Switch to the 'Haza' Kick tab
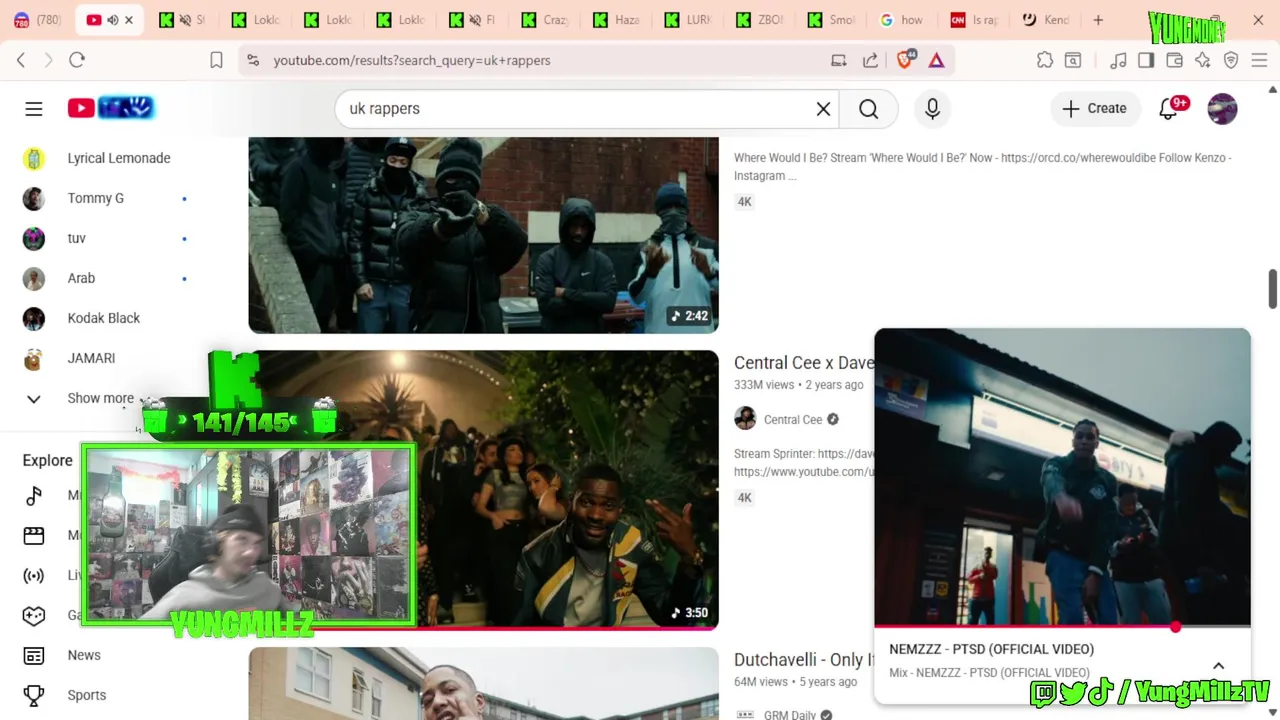1280x720 pixels. point(617,20)
